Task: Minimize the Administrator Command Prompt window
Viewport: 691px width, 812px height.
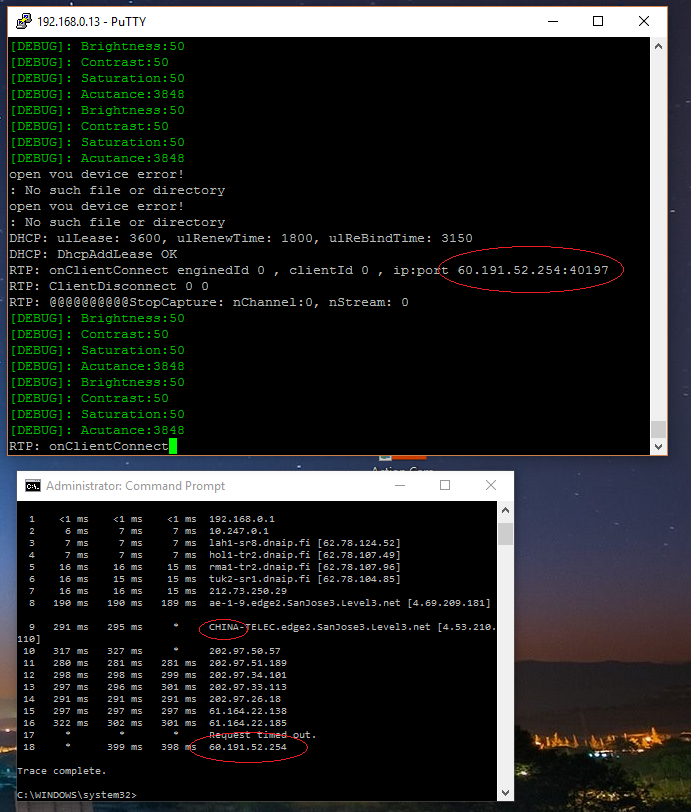Action: [398, 486]
